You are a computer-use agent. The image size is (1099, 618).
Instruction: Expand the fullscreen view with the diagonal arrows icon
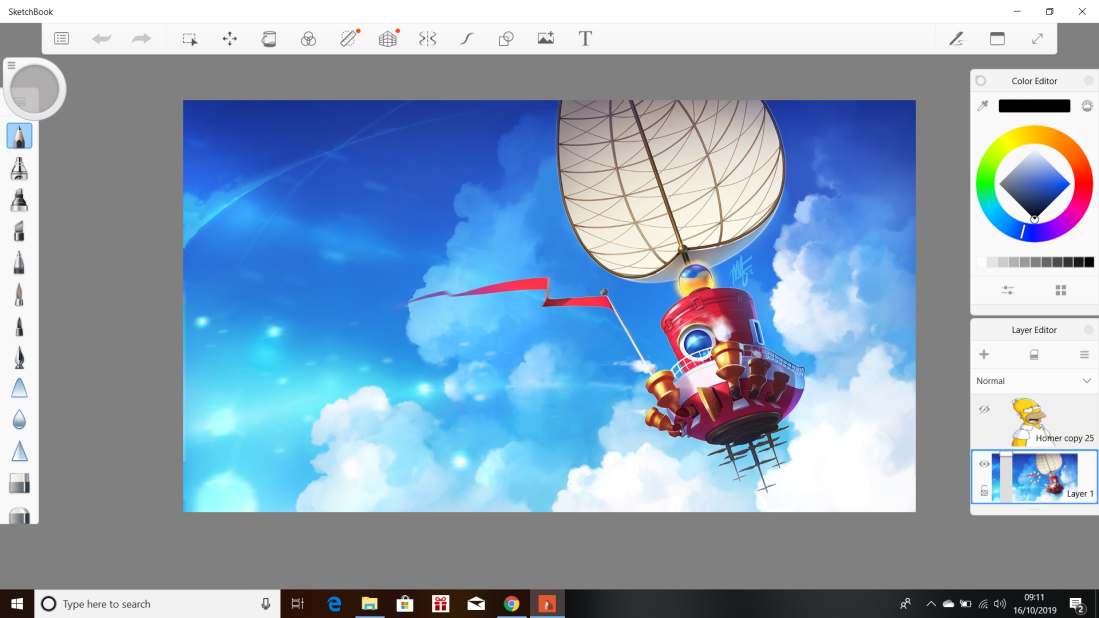(1037, 38)
